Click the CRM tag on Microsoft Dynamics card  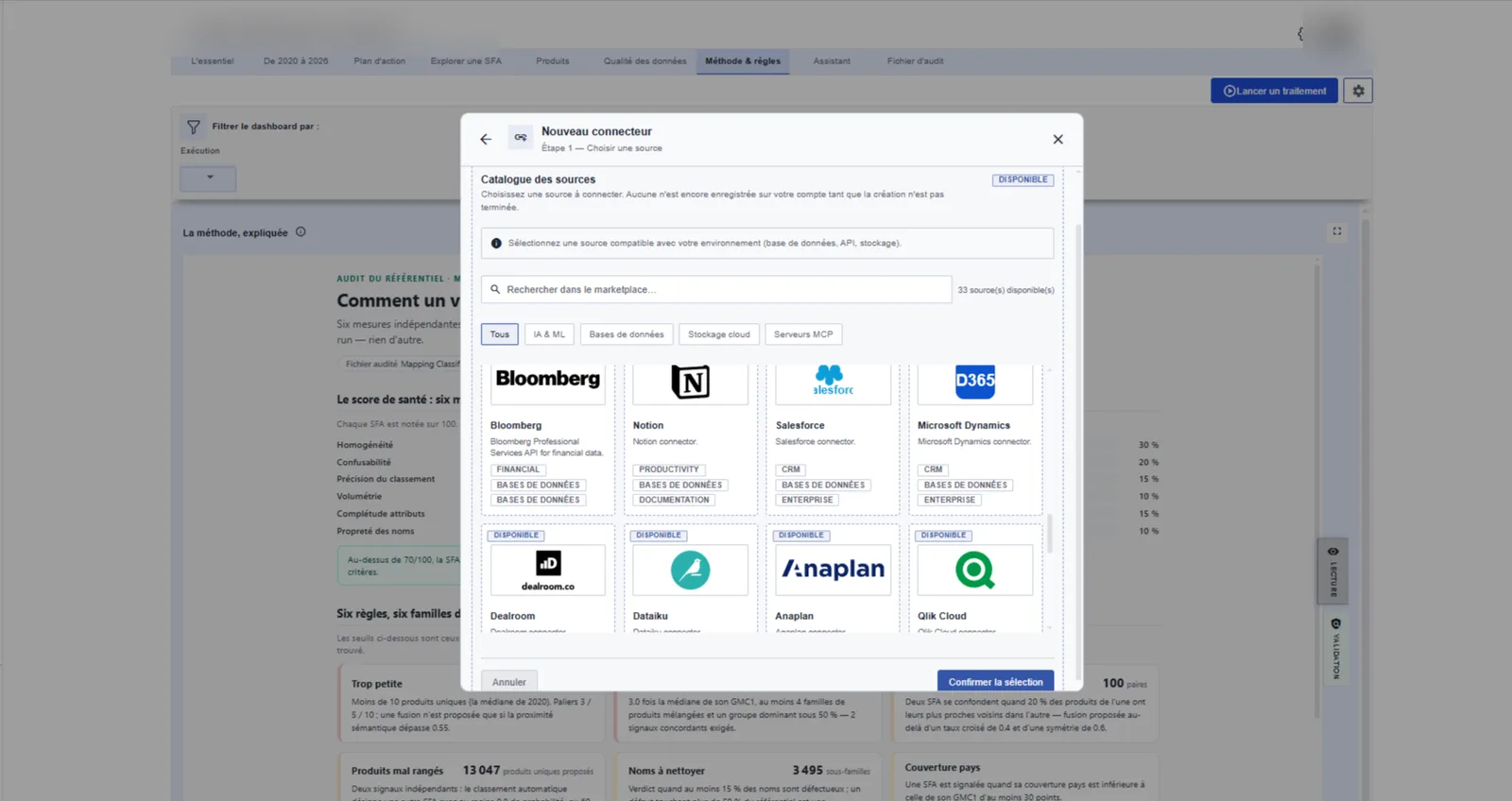[934, 469]
